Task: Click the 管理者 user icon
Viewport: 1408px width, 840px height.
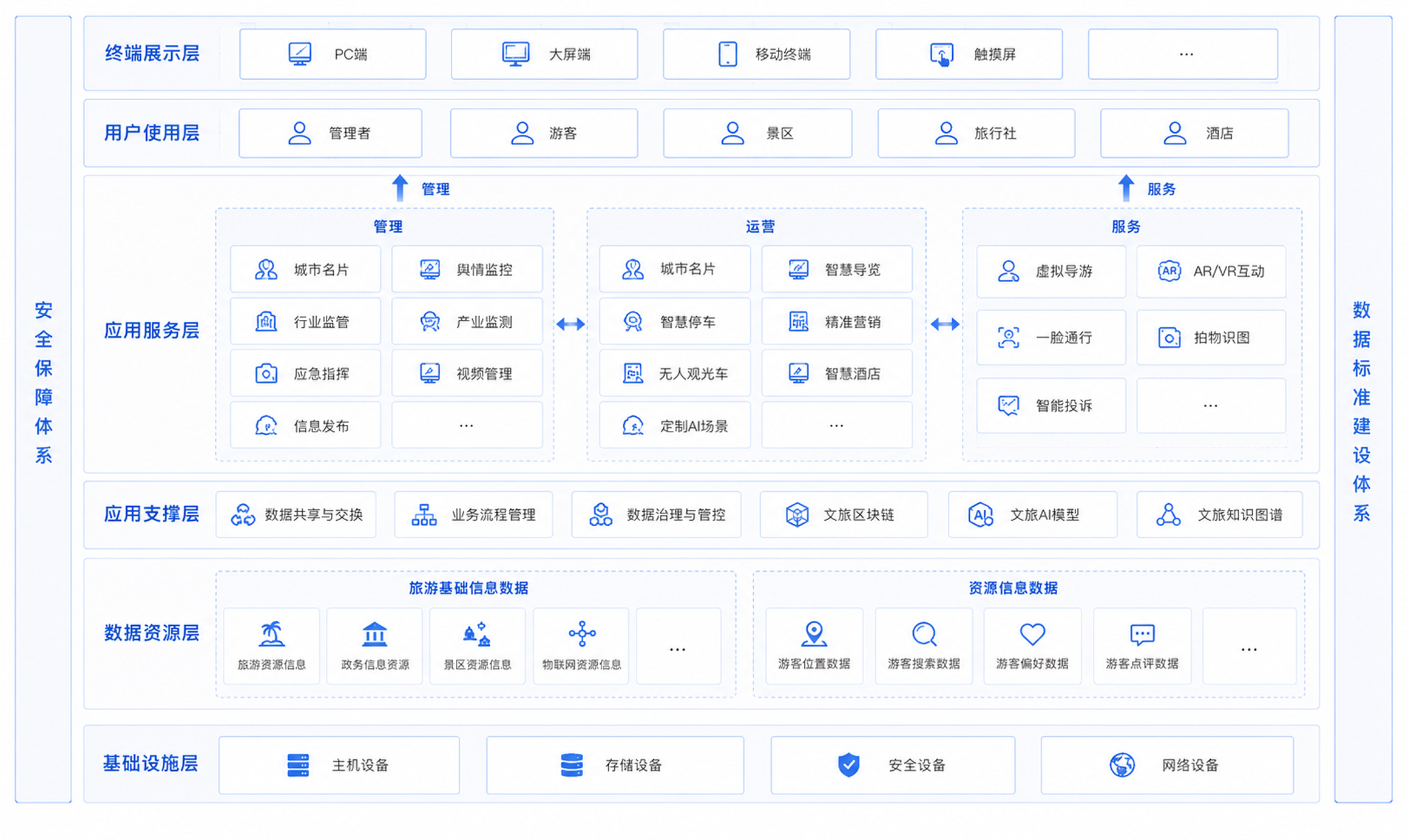Action: coord(299,133)
